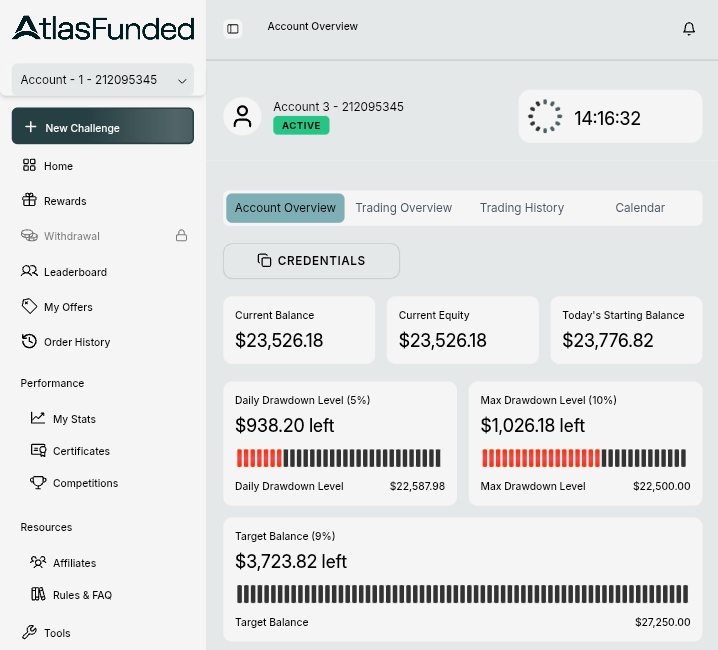Start a New Challenge
Image resolution: width=718 pixels, height=650 pixels.
pyautogui.click(x=103, y=126)
